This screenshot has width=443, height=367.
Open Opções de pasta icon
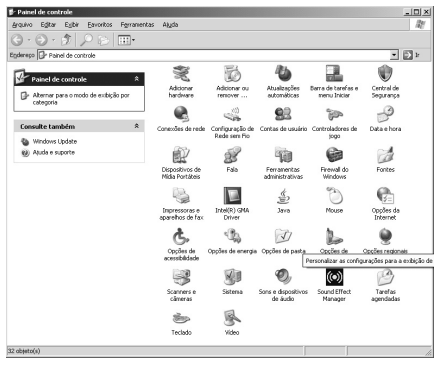[283, 237]
